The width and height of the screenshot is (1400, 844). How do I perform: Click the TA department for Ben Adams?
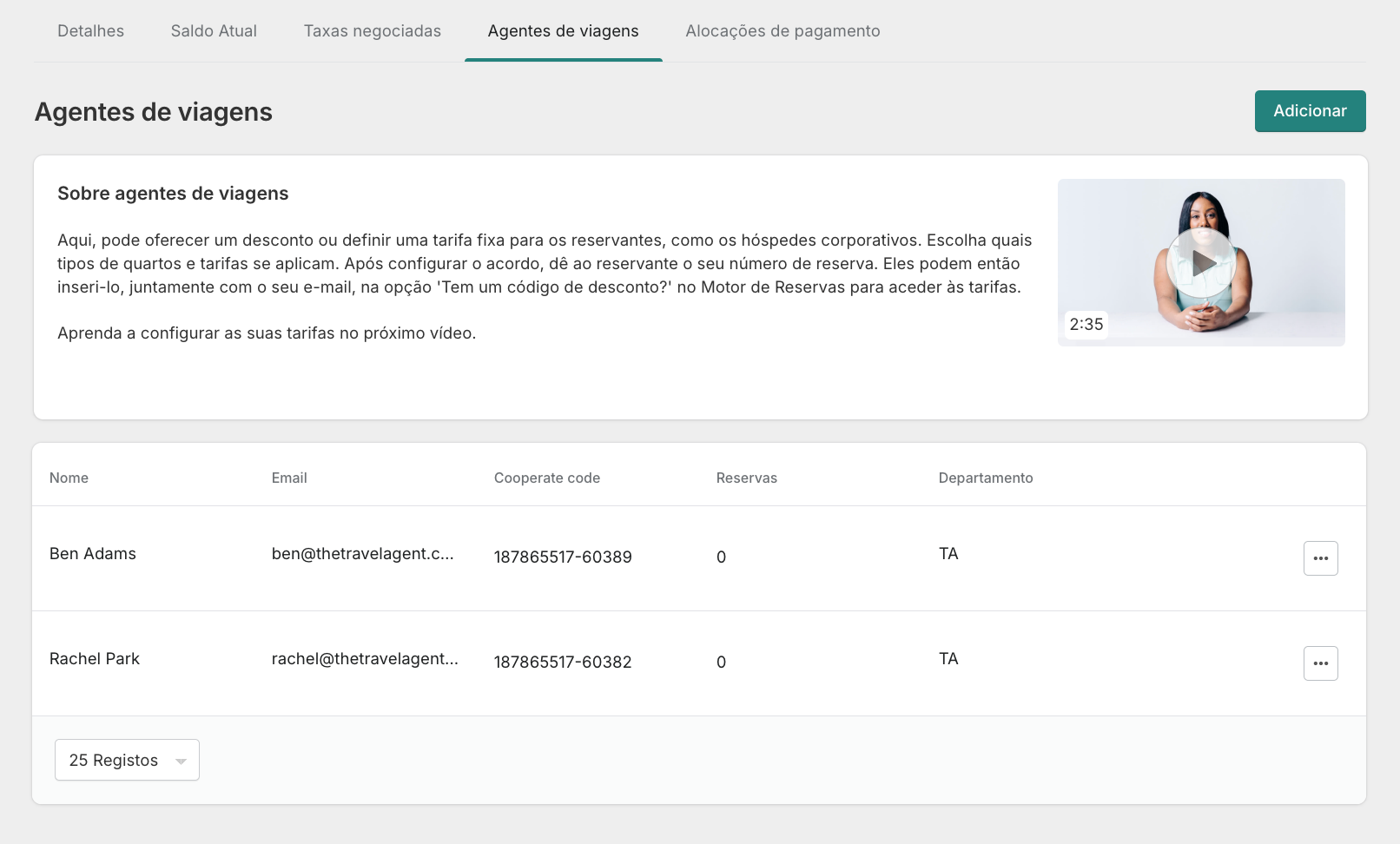click(948, 554)
